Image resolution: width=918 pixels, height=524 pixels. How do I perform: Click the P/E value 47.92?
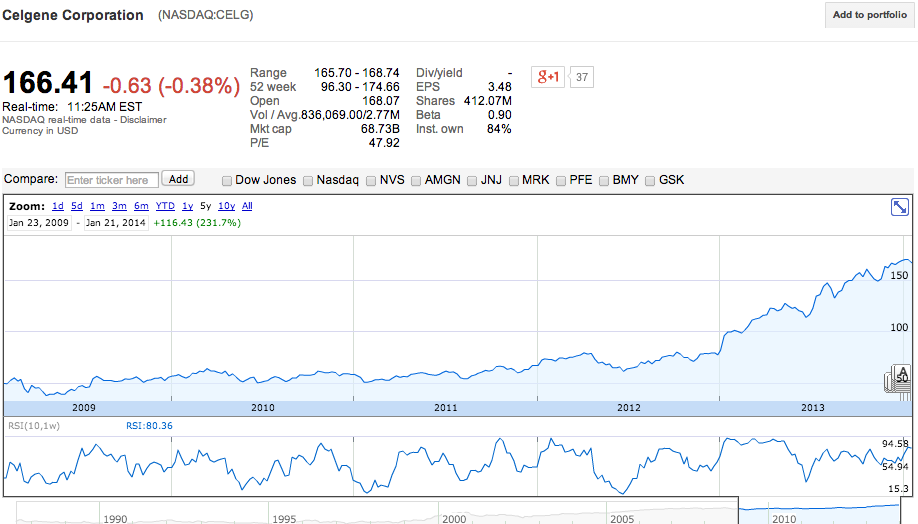coord(384,143)
